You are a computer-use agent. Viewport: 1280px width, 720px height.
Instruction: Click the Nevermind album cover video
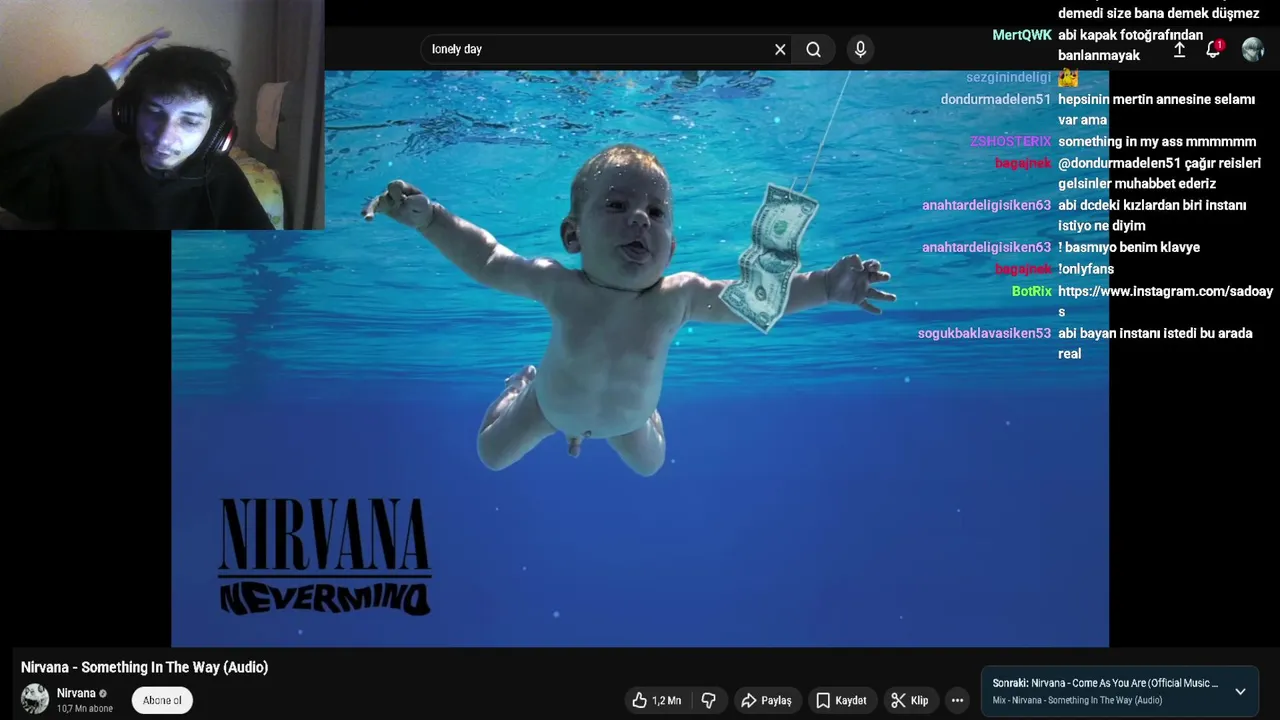click(640, 358)
